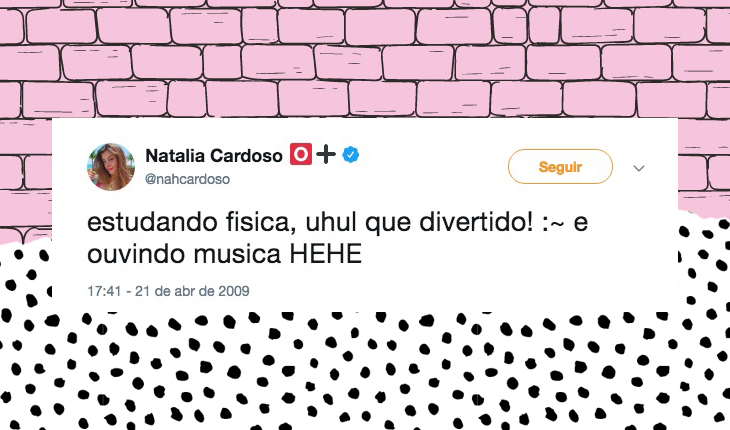Click the pink brick wall background
This screenshot has width=730, height=430.
pos(363,58)
